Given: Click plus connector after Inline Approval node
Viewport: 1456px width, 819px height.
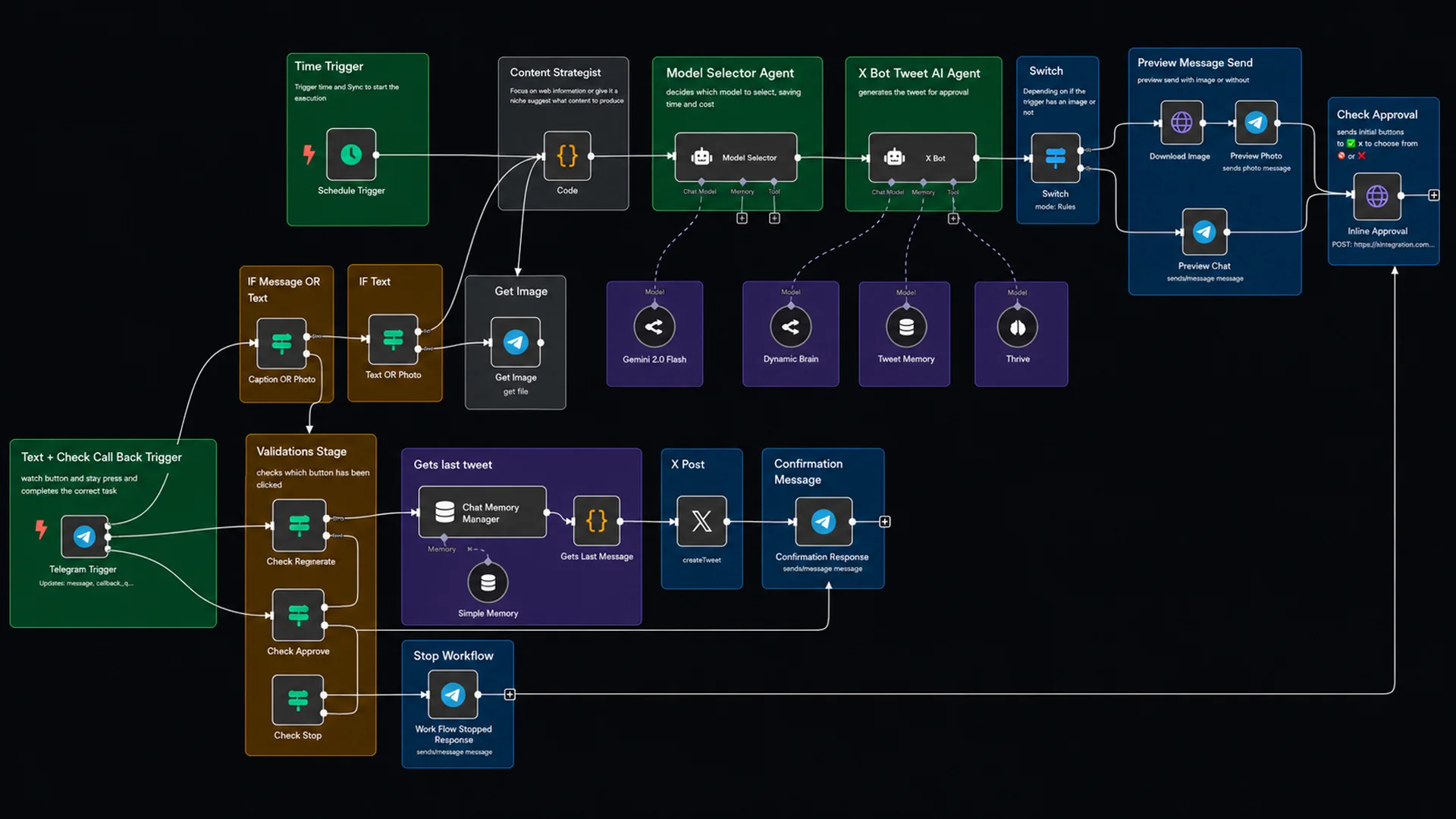Looking at the screenshot, I should tap(1434, 196).
